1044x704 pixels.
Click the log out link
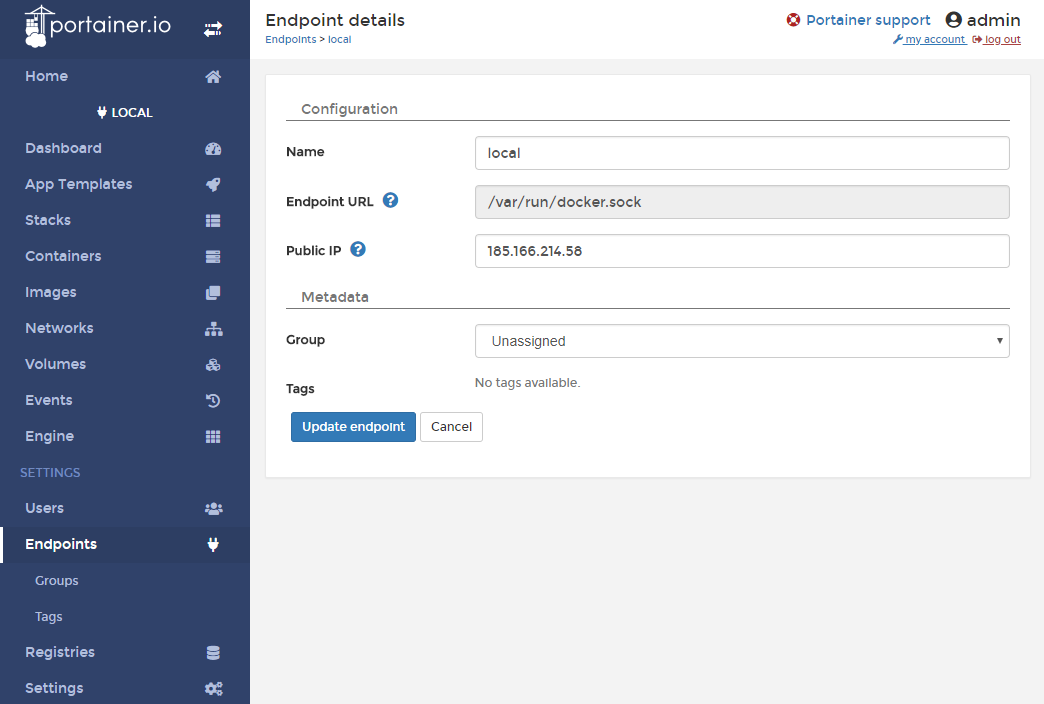1001,40
